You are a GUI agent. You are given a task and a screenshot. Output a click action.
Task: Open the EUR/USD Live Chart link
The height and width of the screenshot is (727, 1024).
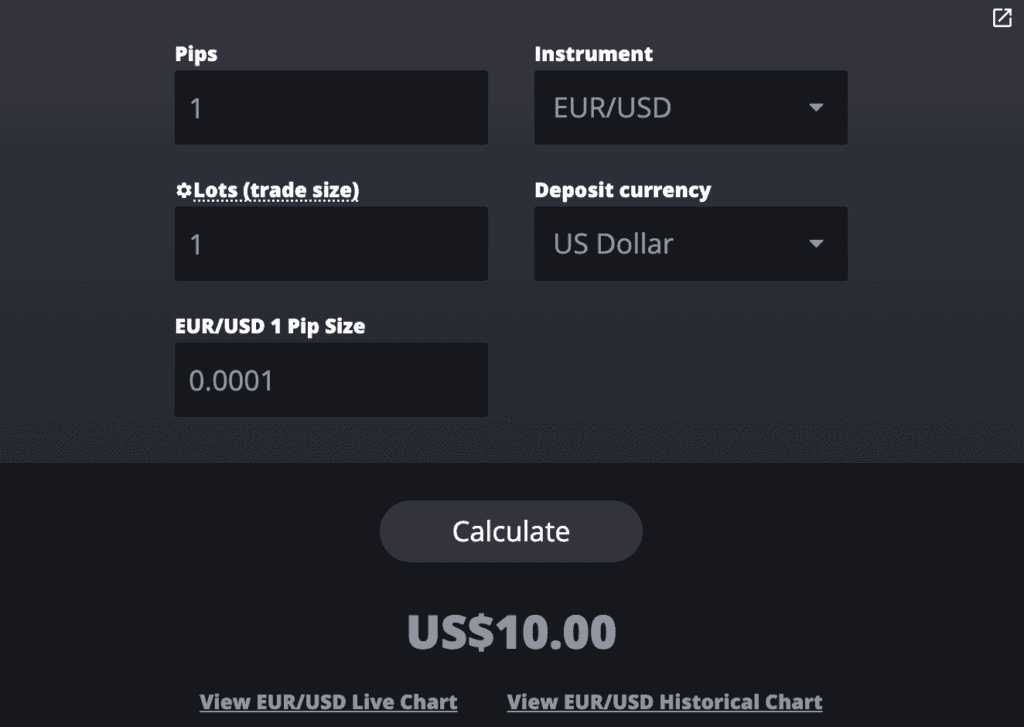328,701
